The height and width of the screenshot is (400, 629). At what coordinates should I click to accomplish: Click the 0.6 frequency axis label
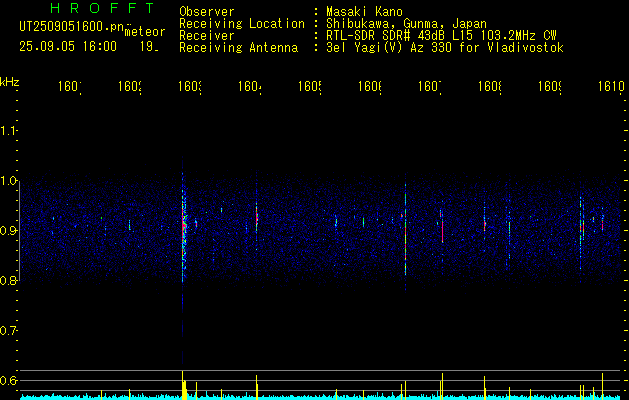pyautogui.click(x=8, y=380)
